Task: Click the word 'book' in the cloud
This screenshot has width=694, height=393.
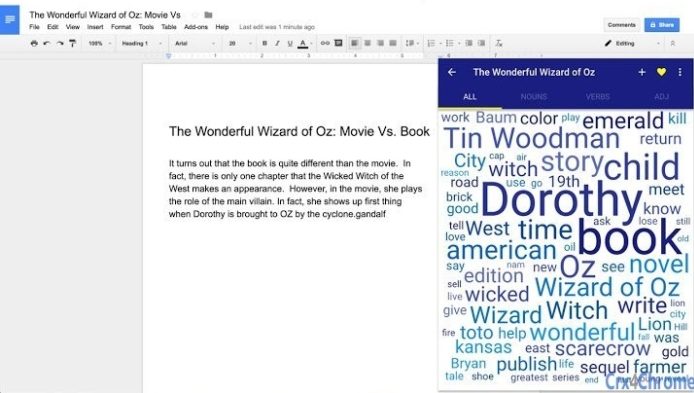Action: pyautogui.click(x=629, y=237)
